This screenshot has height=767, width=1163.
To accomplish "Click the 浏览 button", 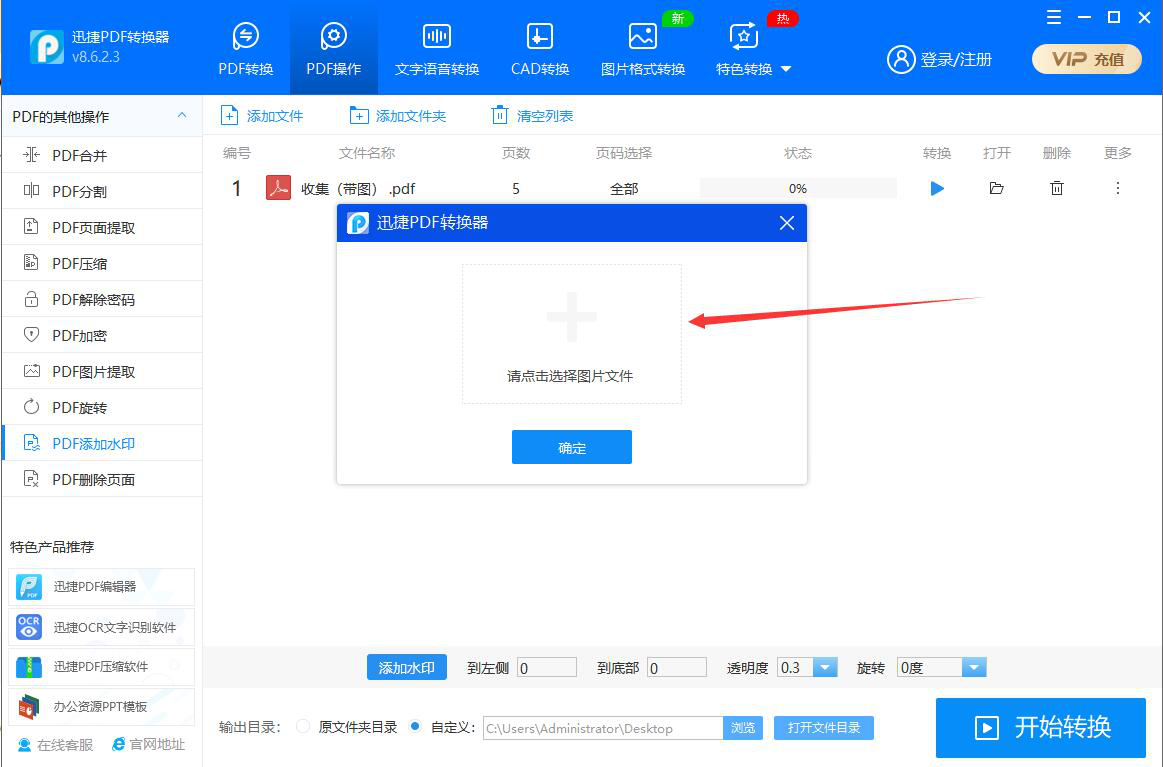I will pyautogui.click(x=743, y=728).
